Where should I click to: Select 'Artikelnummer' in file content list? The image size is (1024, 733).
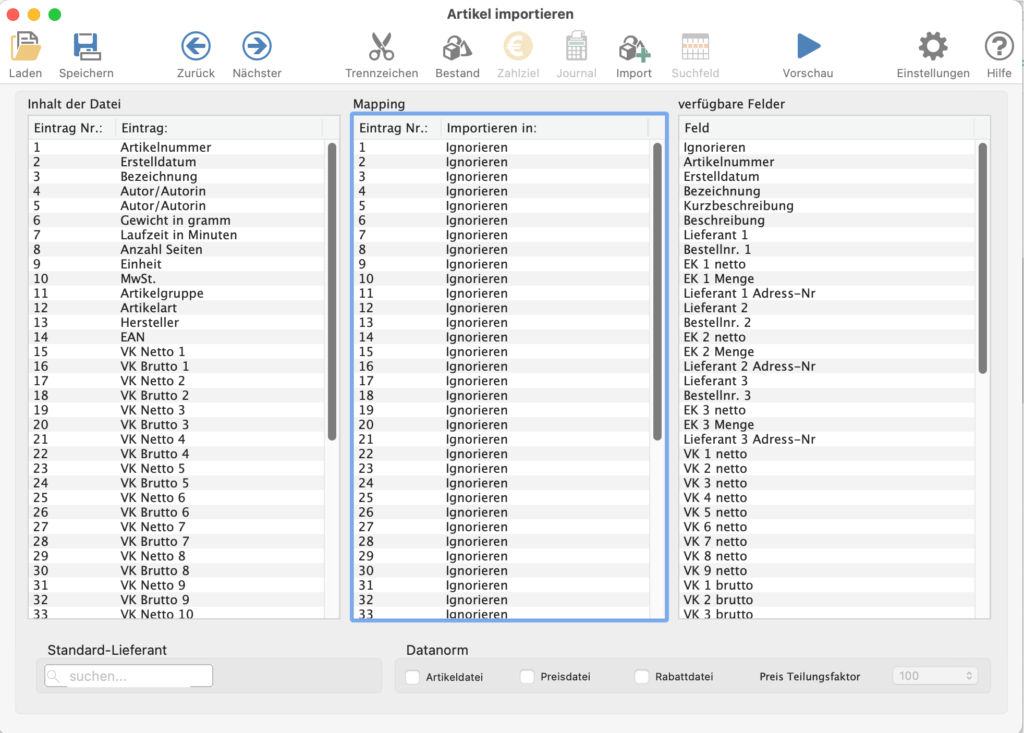[165, 148]
